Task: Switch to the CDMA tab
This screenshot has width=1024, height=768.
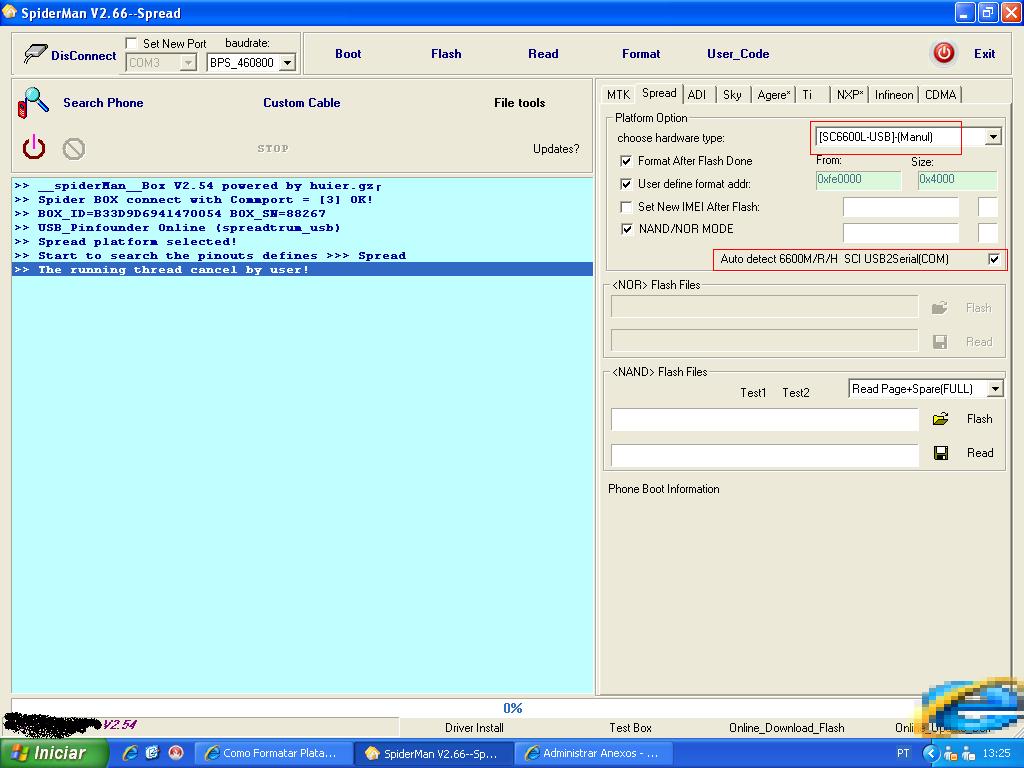Action: pyautogui.click(x=940, y=95)
